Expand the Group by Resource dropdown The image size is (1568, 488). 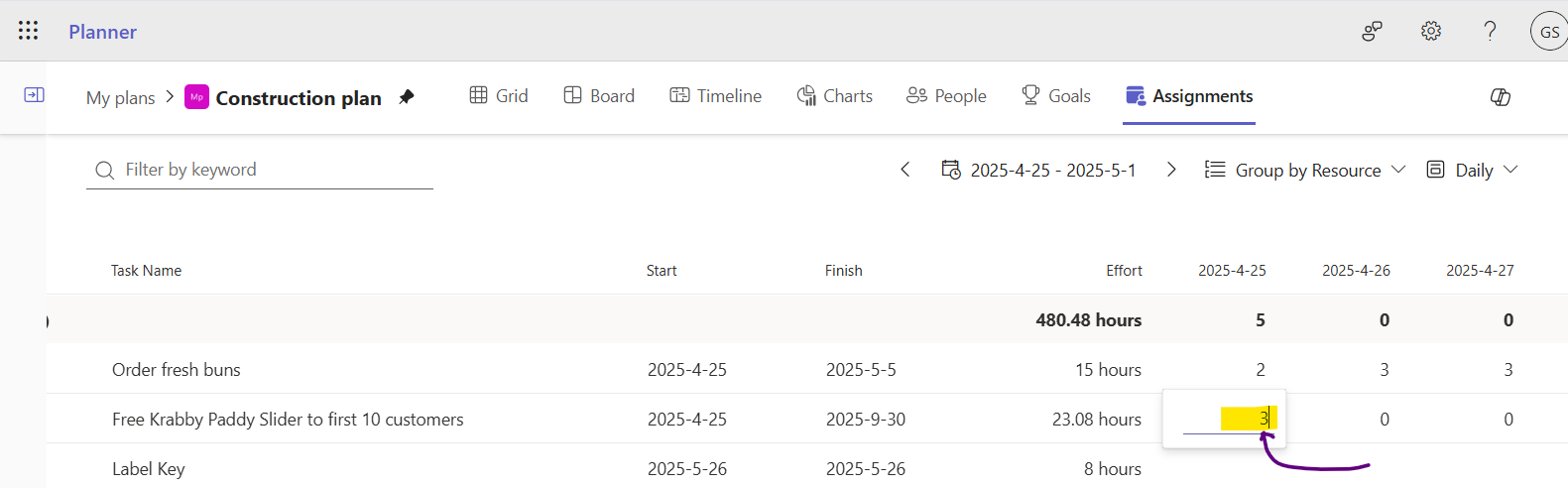coord(1305,171)
